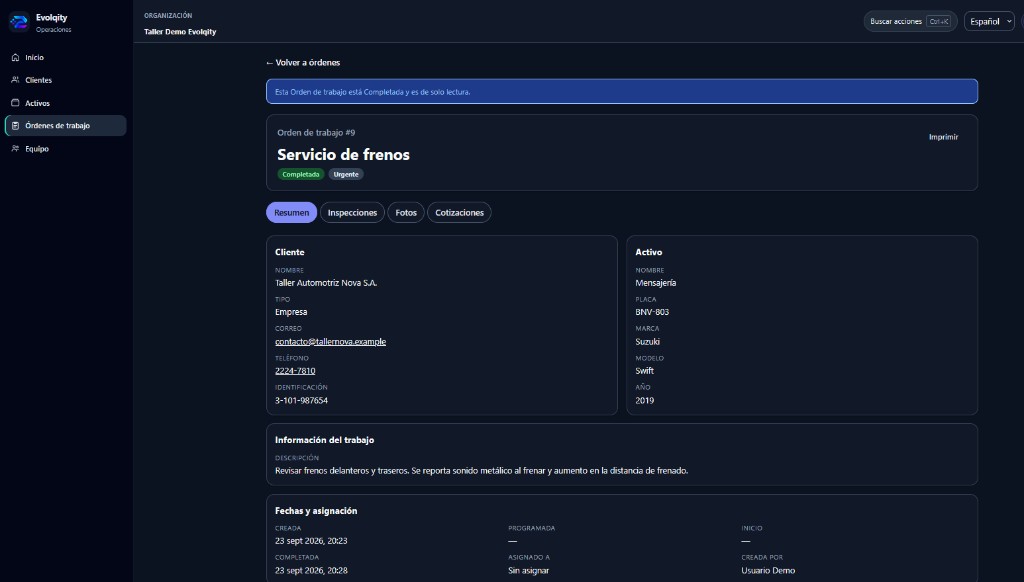Click client name Taller Automotriz Nova S.A.
1024x582 pixels.
click(x=326, y=283)
